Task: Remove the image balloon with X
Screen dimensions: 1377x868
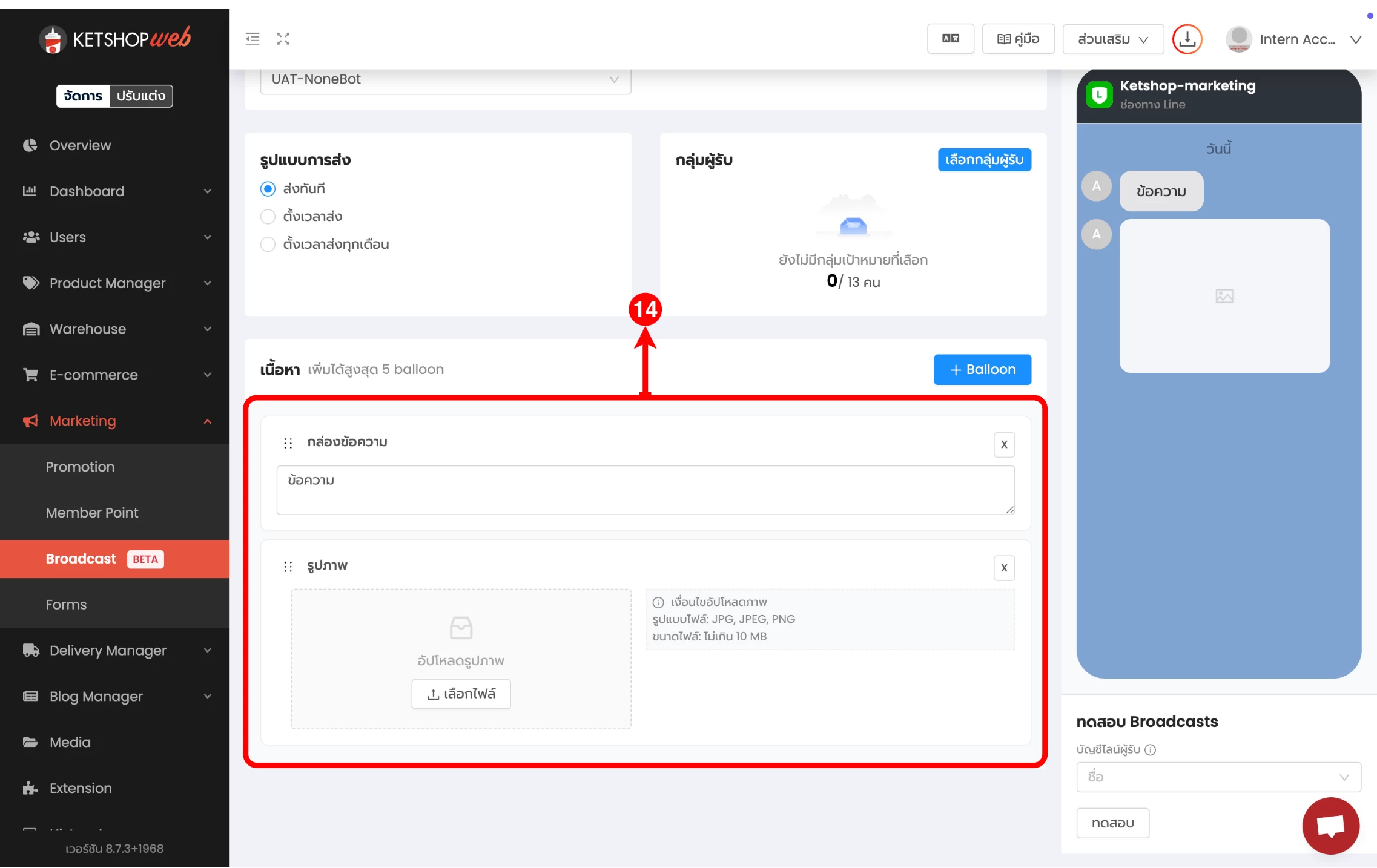Action: click(1004, 568)
